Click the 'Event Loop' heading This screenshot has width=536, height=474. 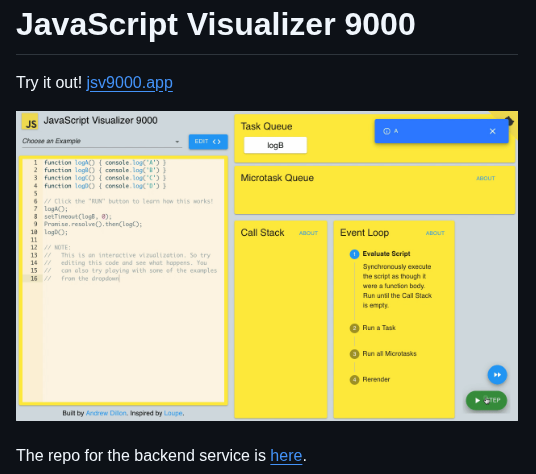(x=364, y=233)
